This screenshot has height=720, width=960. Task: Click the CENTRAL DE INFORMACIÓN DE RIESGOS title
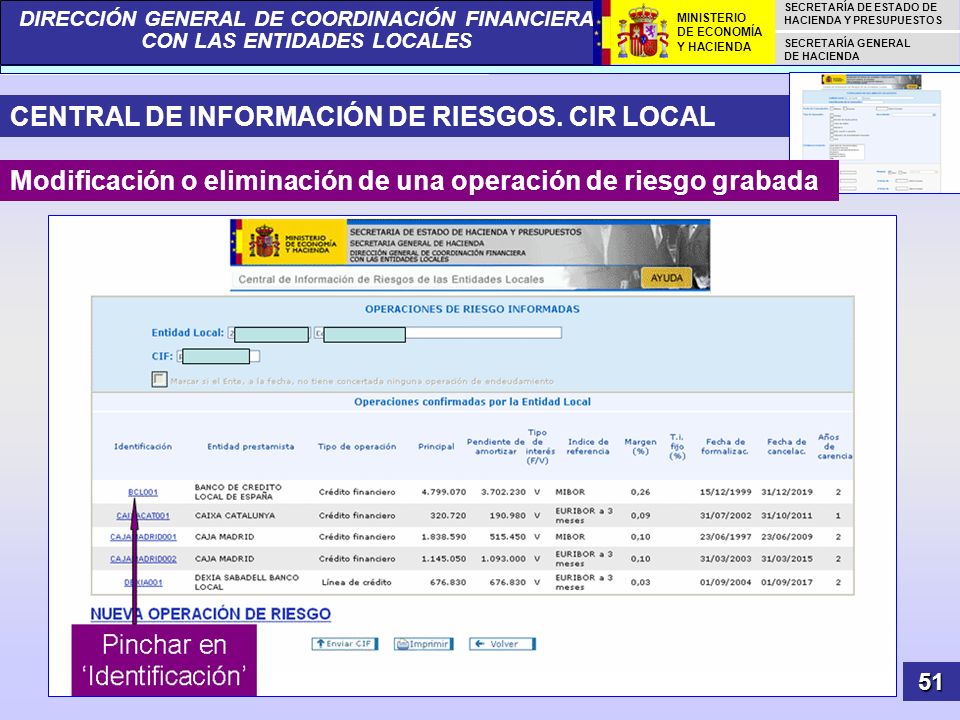pyautogui.click(x=362, y=116)
